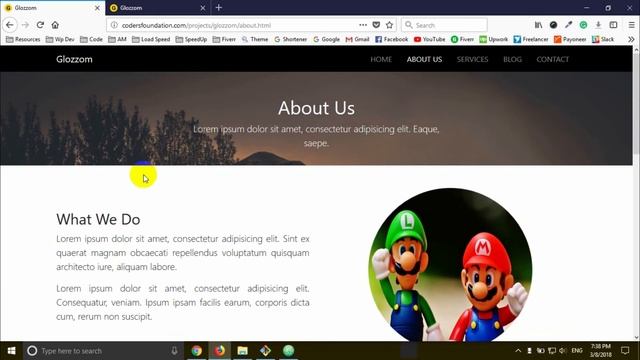Click the dark round extension icon
The image size is (640, 360).
click(x=553, y=25)
